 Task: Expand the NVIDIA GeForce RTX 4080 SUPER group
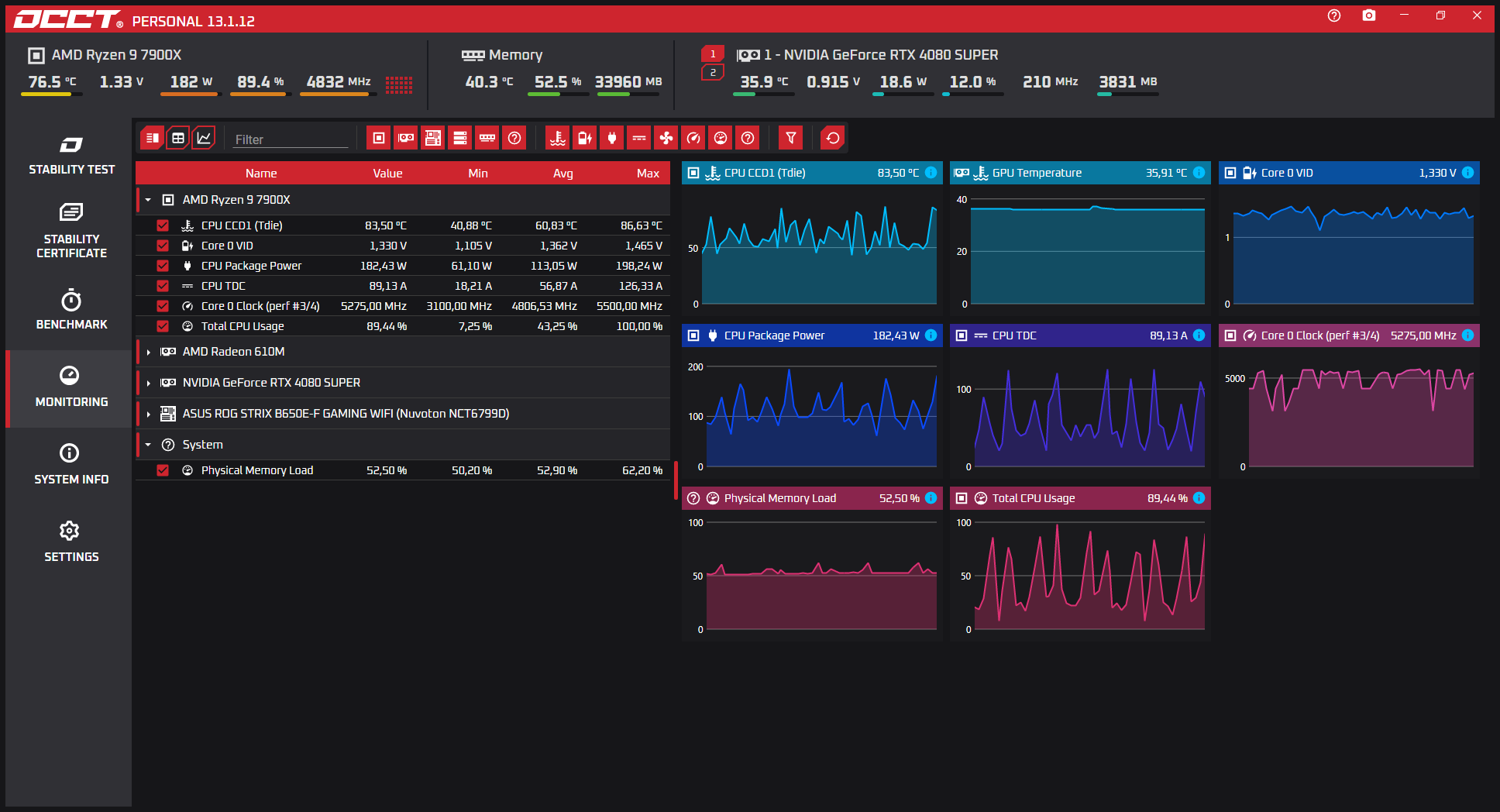pos(148,383)
